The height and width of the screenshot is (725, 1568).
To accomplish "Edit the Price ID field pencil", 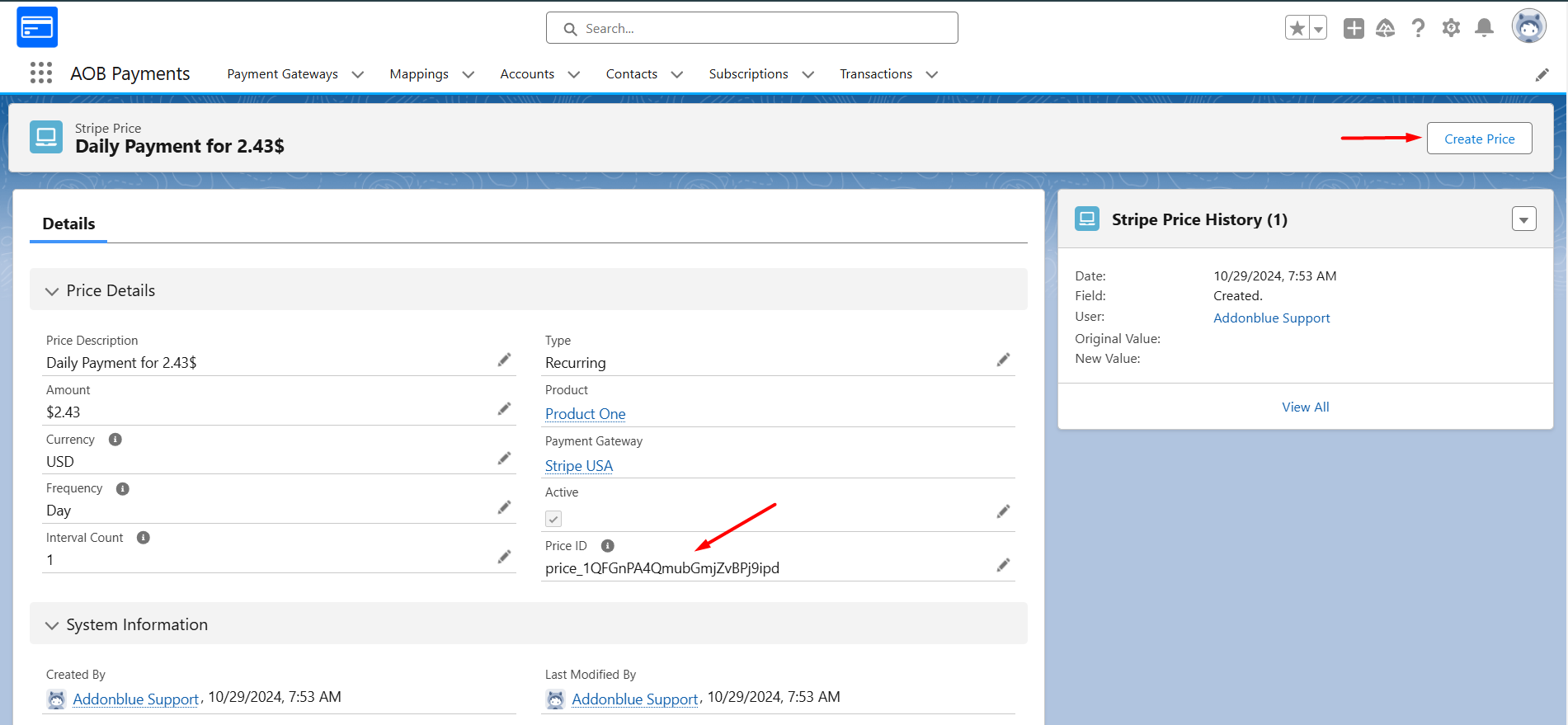I will click(1003, 565).
